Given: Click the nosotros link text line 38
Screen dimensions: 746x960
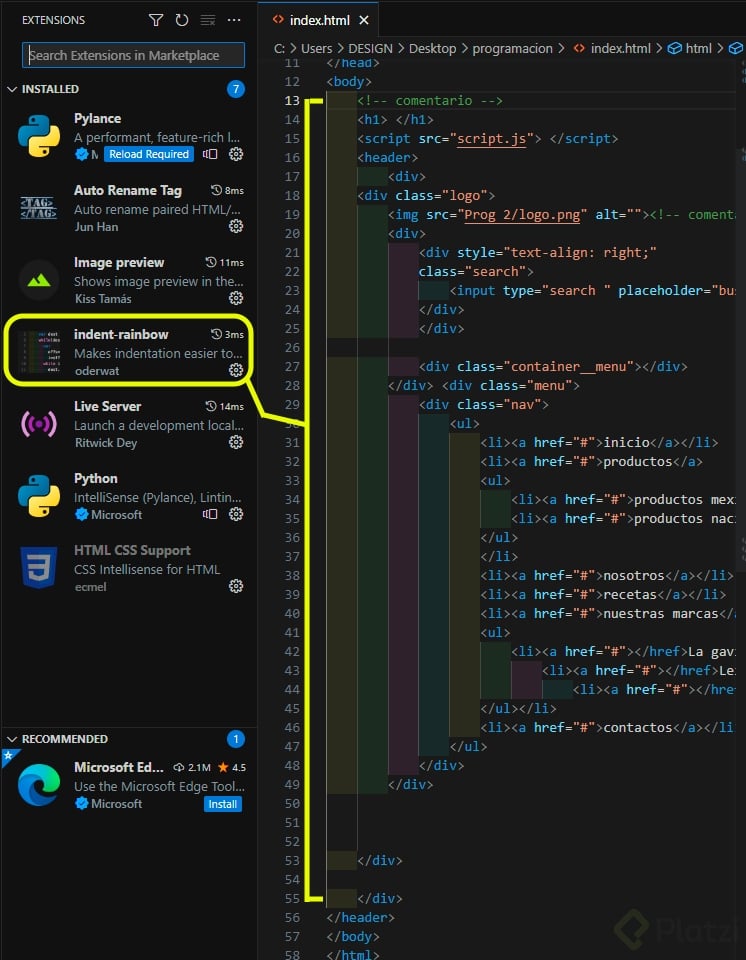Looking at the screenshot, I should click(634, 576).
